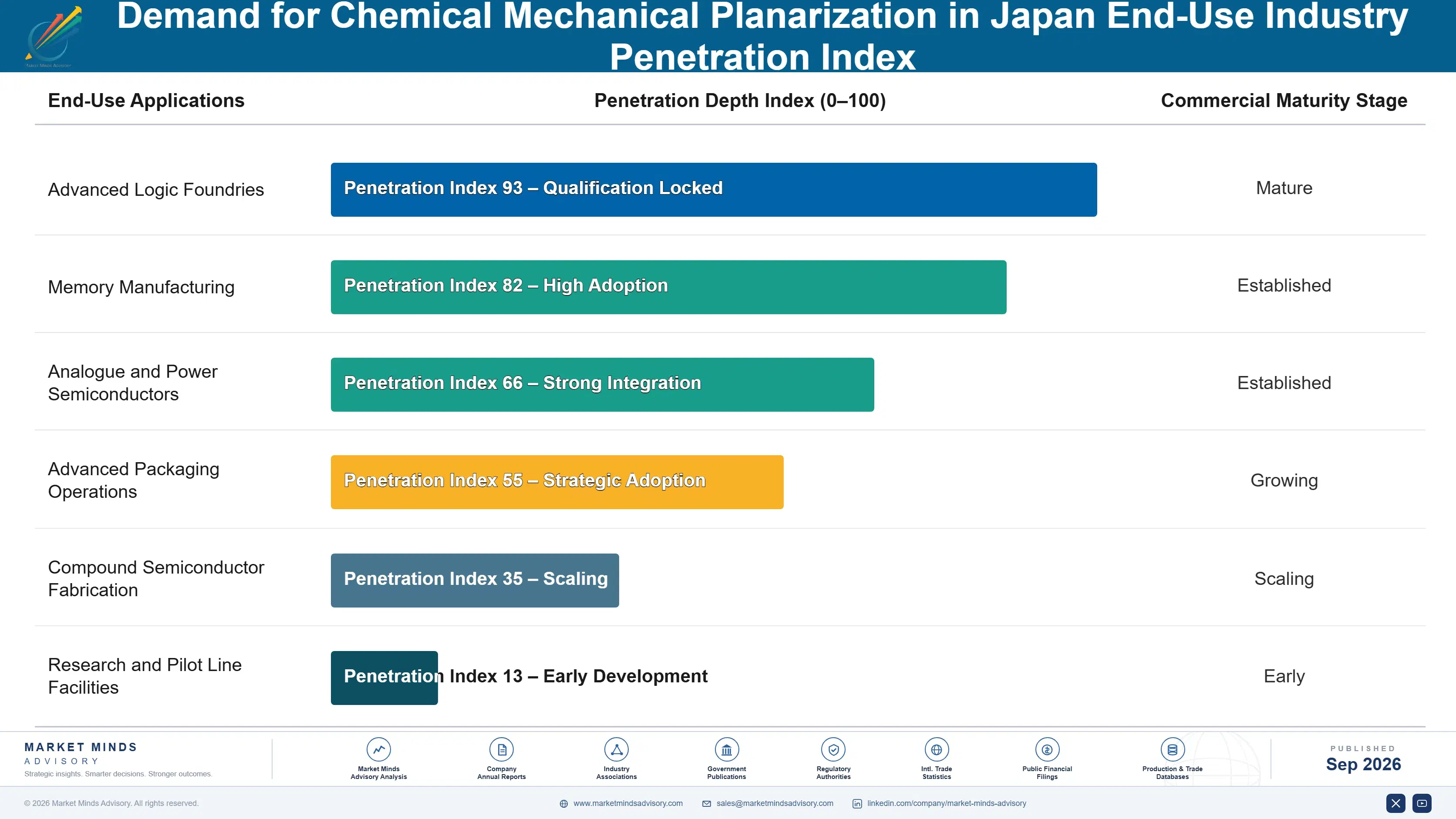Screen dimensions: 1456x819
Task: Click the X social icon in footer
Action: pos(1395,803)
